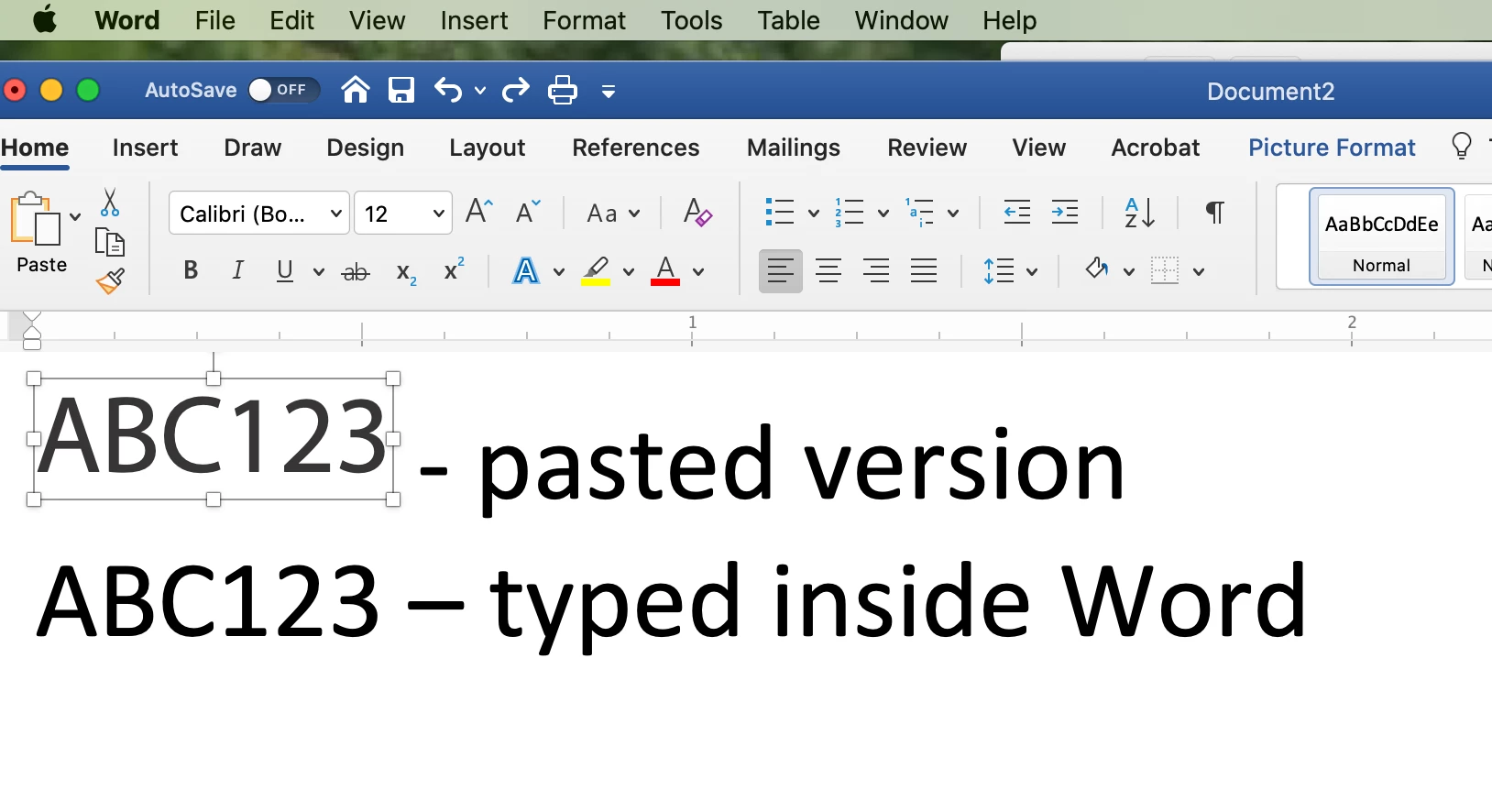Toggle justify alignment
Viewport: 1492px width, 812px height.
(x=924, y=271)
